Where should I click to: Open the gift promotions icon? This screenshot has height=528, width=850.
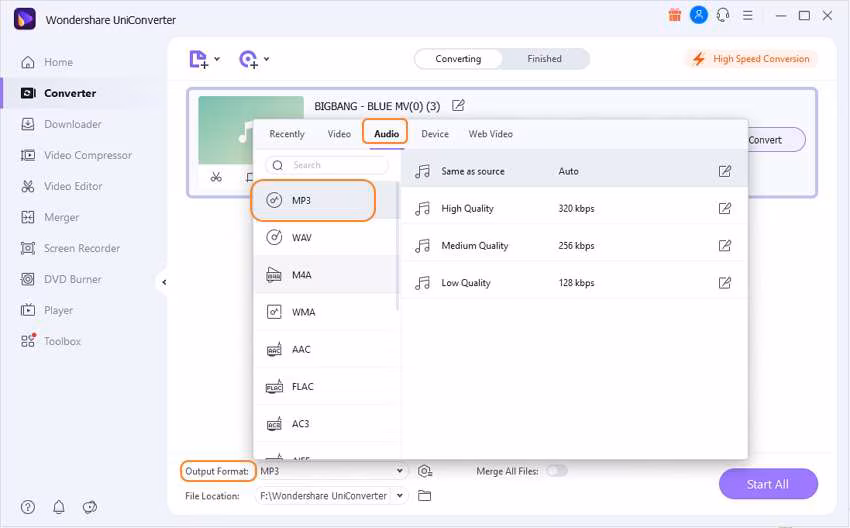(674, 15)
